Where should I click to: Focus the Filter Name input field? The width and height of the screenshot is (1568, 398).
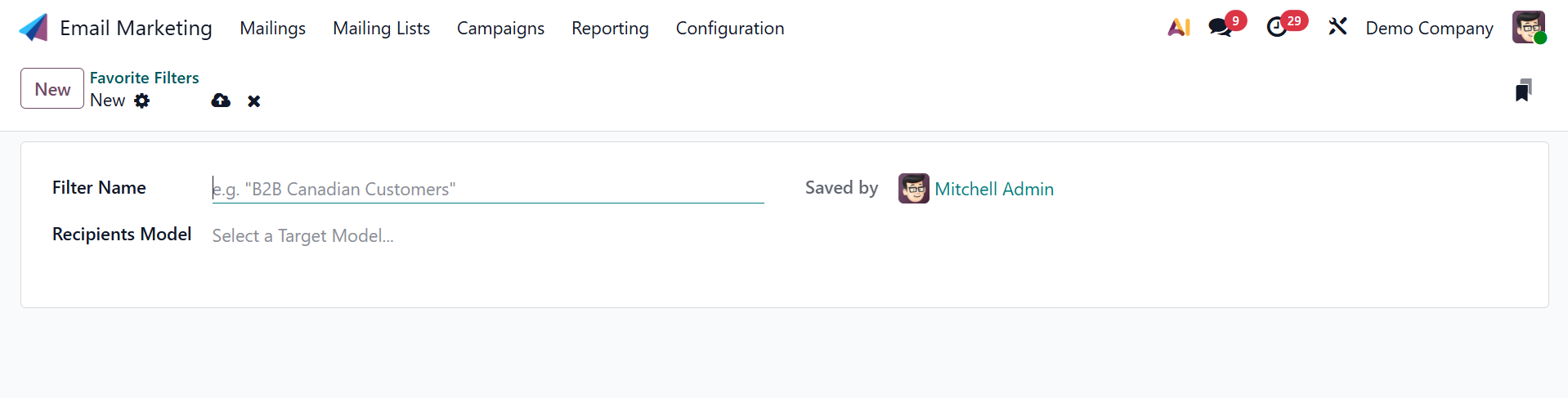pos(487,190)
